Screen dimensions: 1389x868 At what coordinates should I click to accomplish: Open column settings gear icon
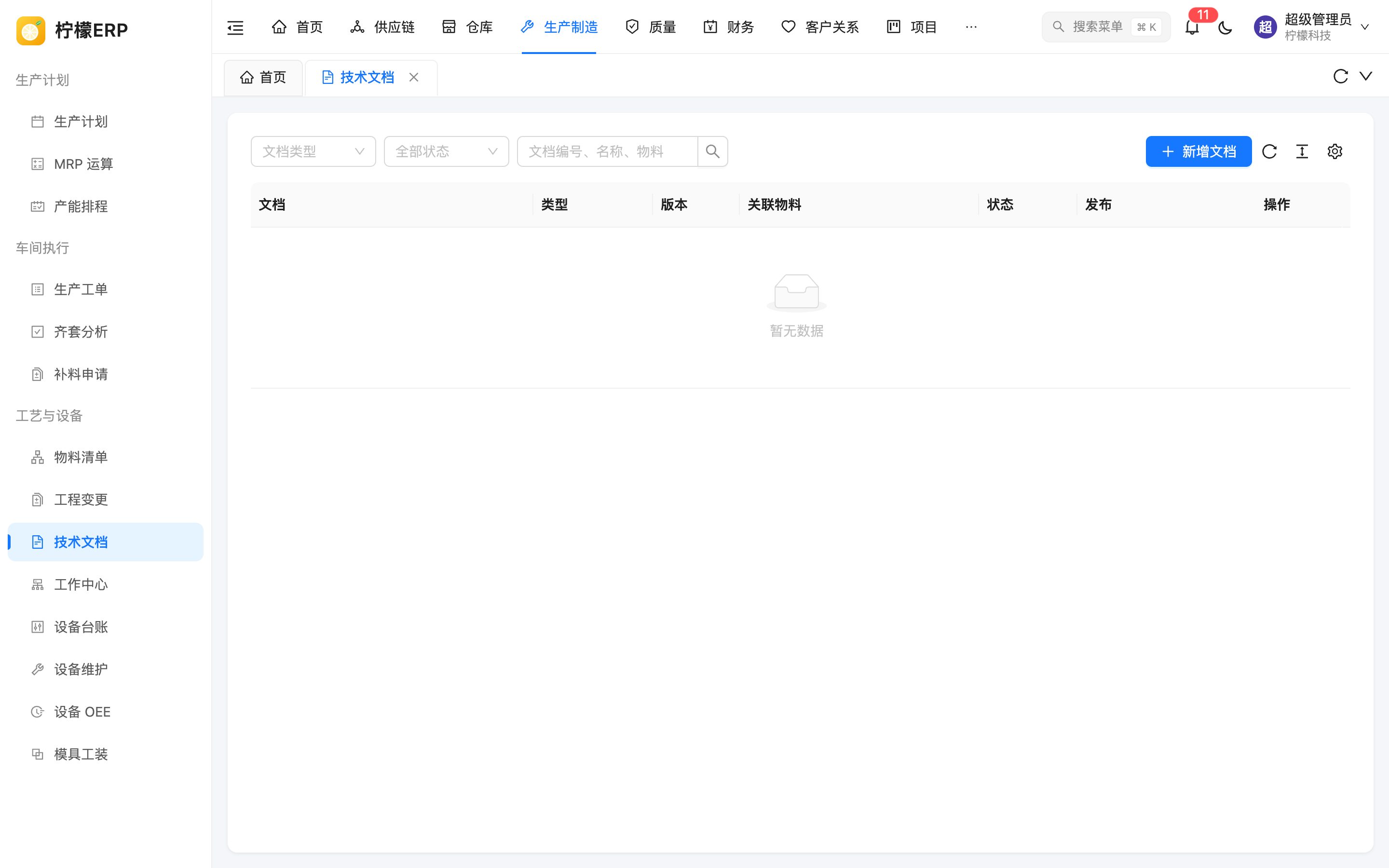point(1335,151)
